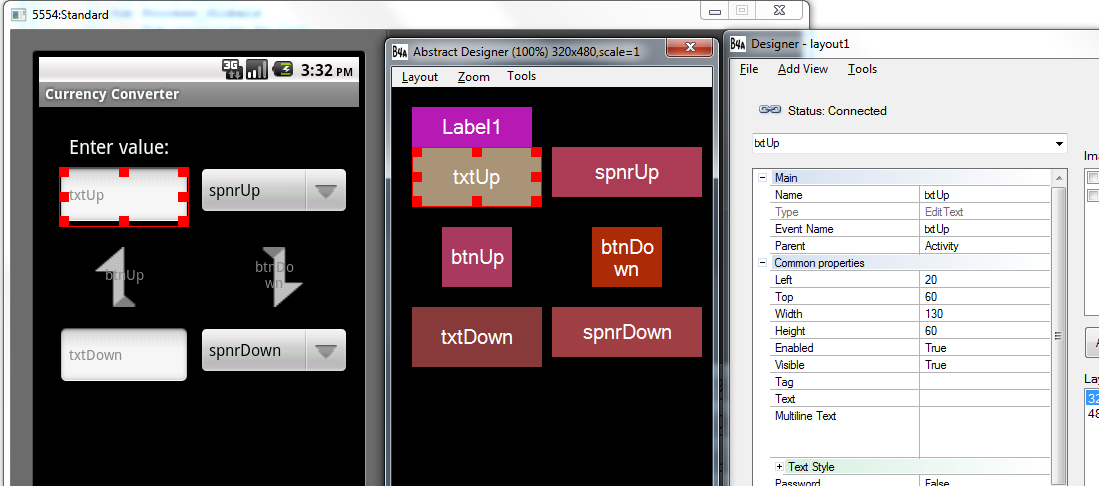Click the Currency Converter title bar in emulator
1099x486 pixels.
point(199,95)
